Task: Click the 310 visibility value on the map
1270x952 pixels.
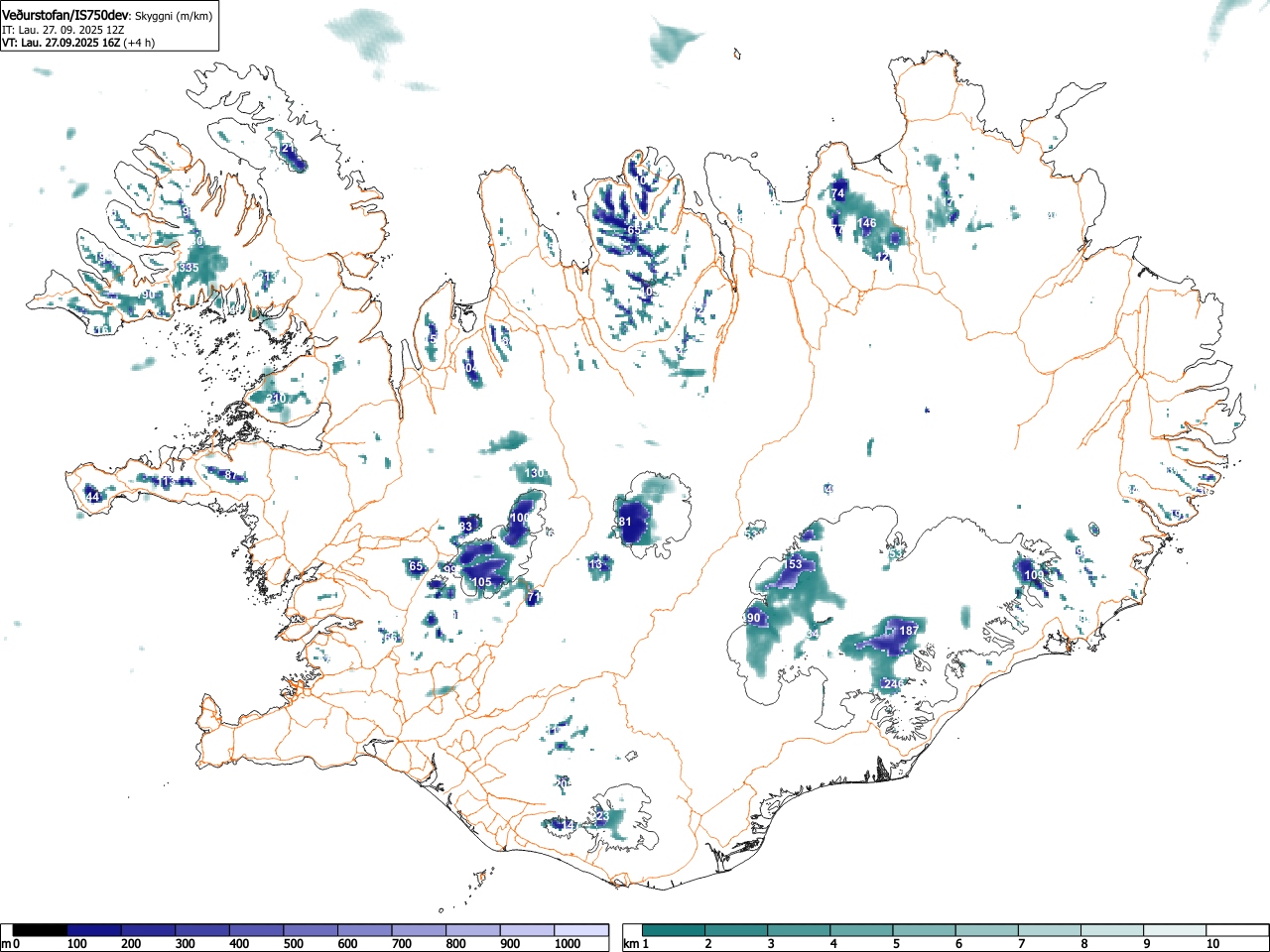Action: (276, 399)
